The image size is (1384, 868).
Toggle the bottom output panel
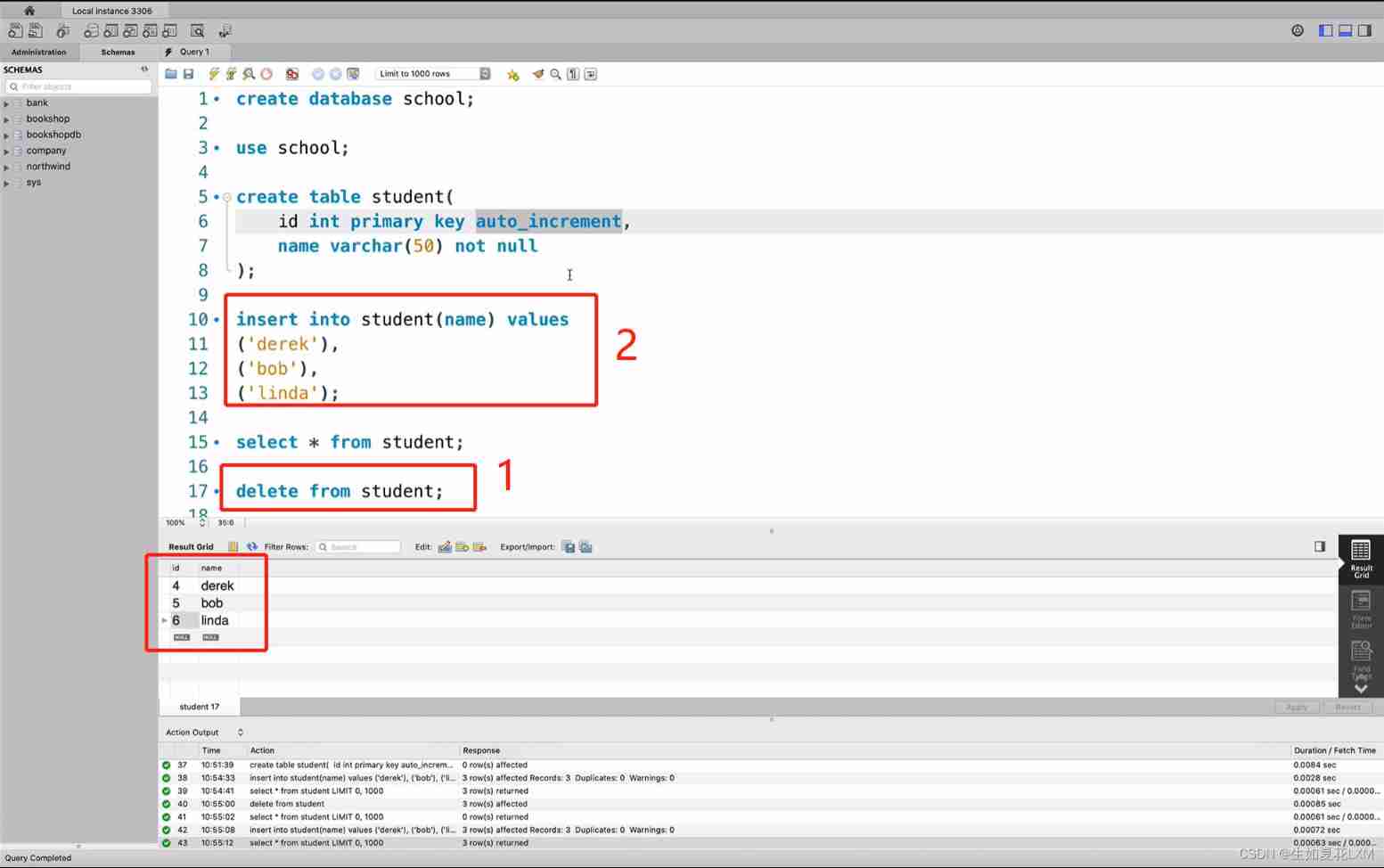coord(1346,30)
